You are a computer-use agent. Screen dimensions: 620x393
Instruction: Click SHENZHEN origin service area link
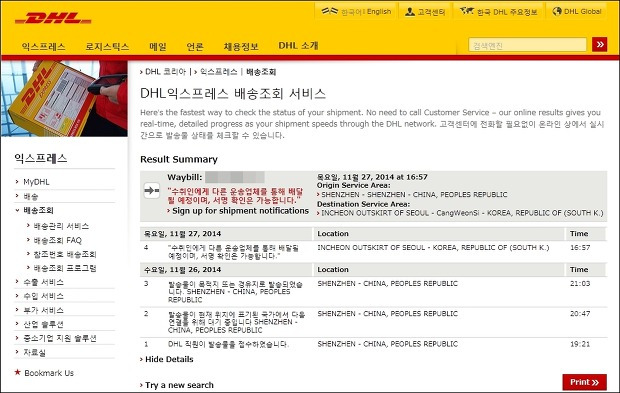(414, 195)
